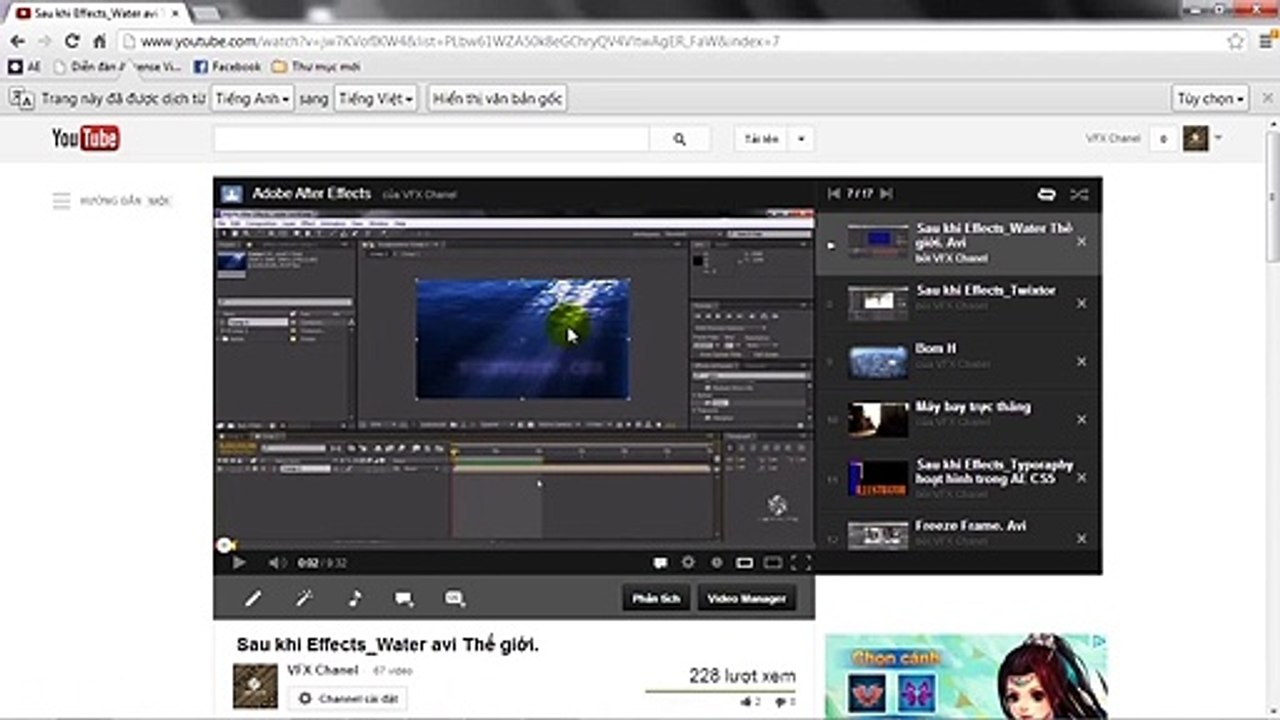The height and width of the screenshot is (720, 1280).
Task: Enter fullscreen mode icon
Action: coord(801,563)
